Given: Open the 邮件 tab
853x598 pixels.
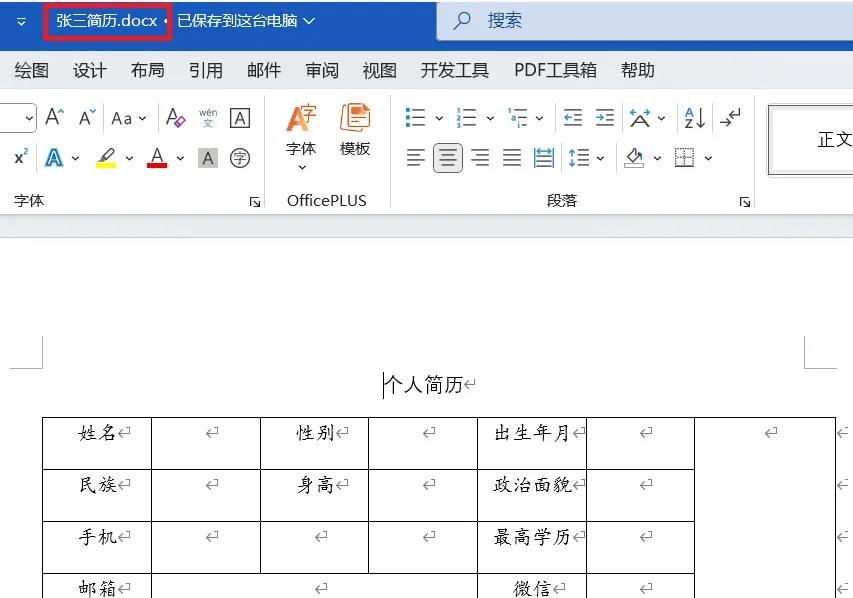Looking at the screenshot, I should tap(264, 70).
